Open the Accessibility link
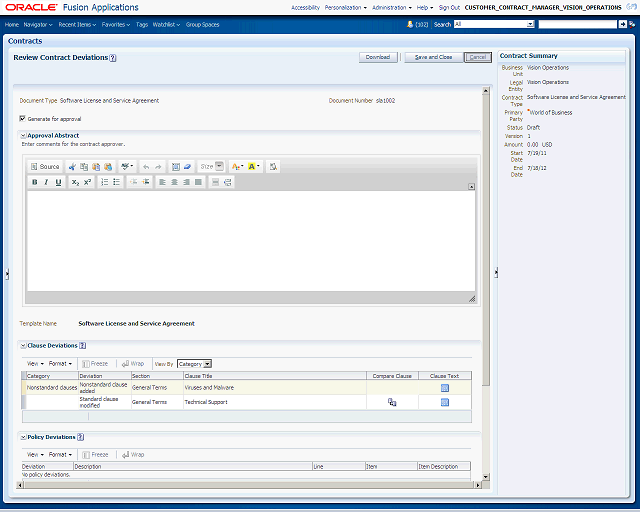The image size is (640, 512). point(305,7)
